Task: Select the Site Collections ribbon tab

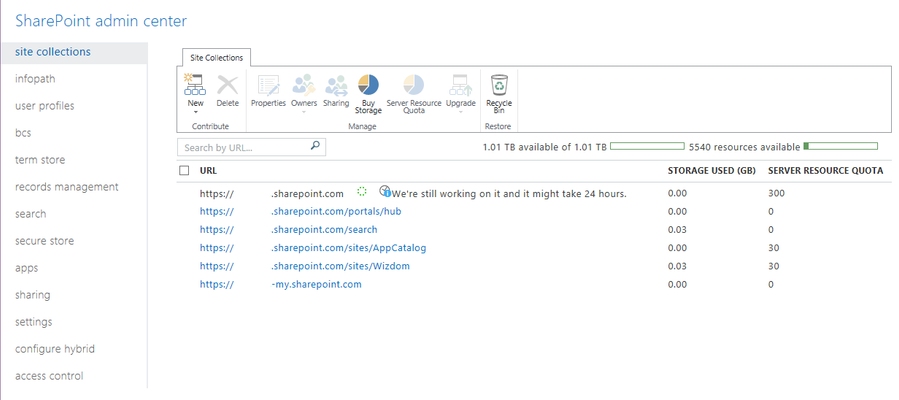Action: pyautogui.click(x=216, y=58)
